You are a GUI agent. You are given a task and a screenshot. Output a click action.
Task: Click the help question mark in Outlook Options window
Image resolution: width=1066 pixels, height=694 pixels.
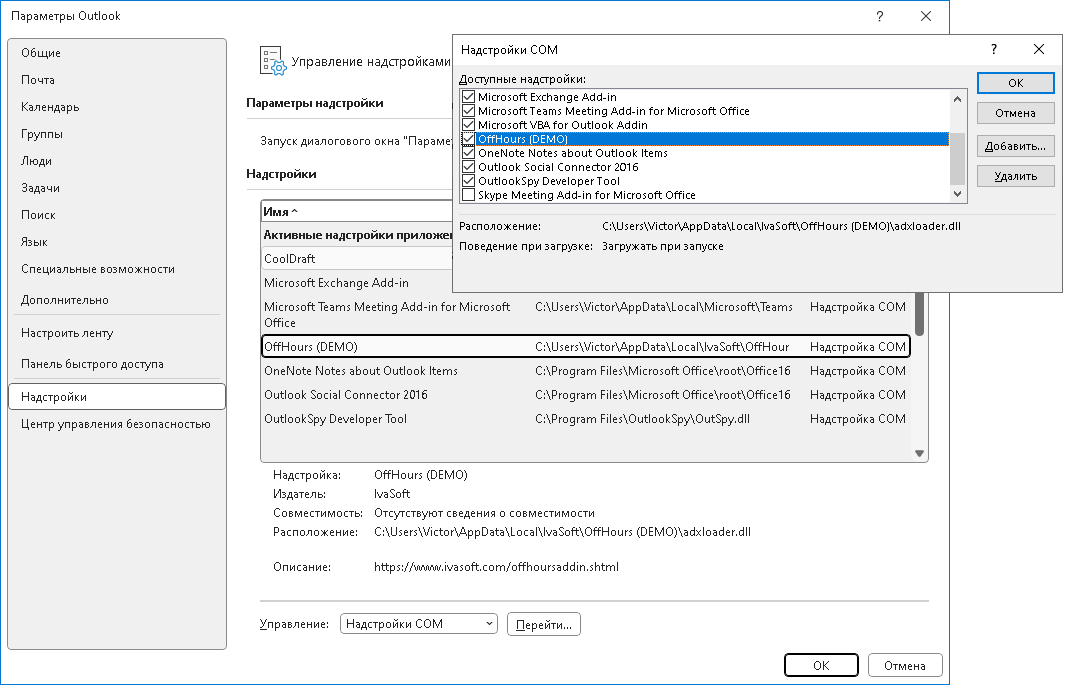[x=880, y=16]
